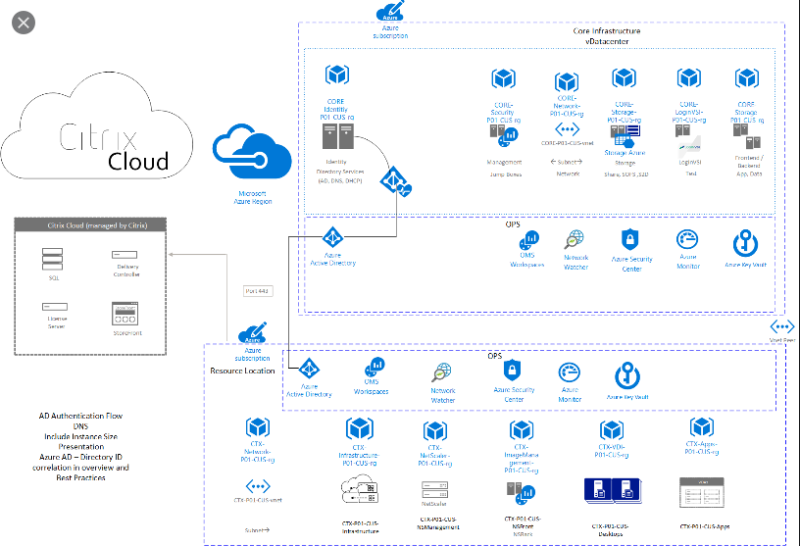Image resolution: width=800 pixels, height=546 pixels.
Task: Click the StoreFront icon
Action: pos(125,313)
